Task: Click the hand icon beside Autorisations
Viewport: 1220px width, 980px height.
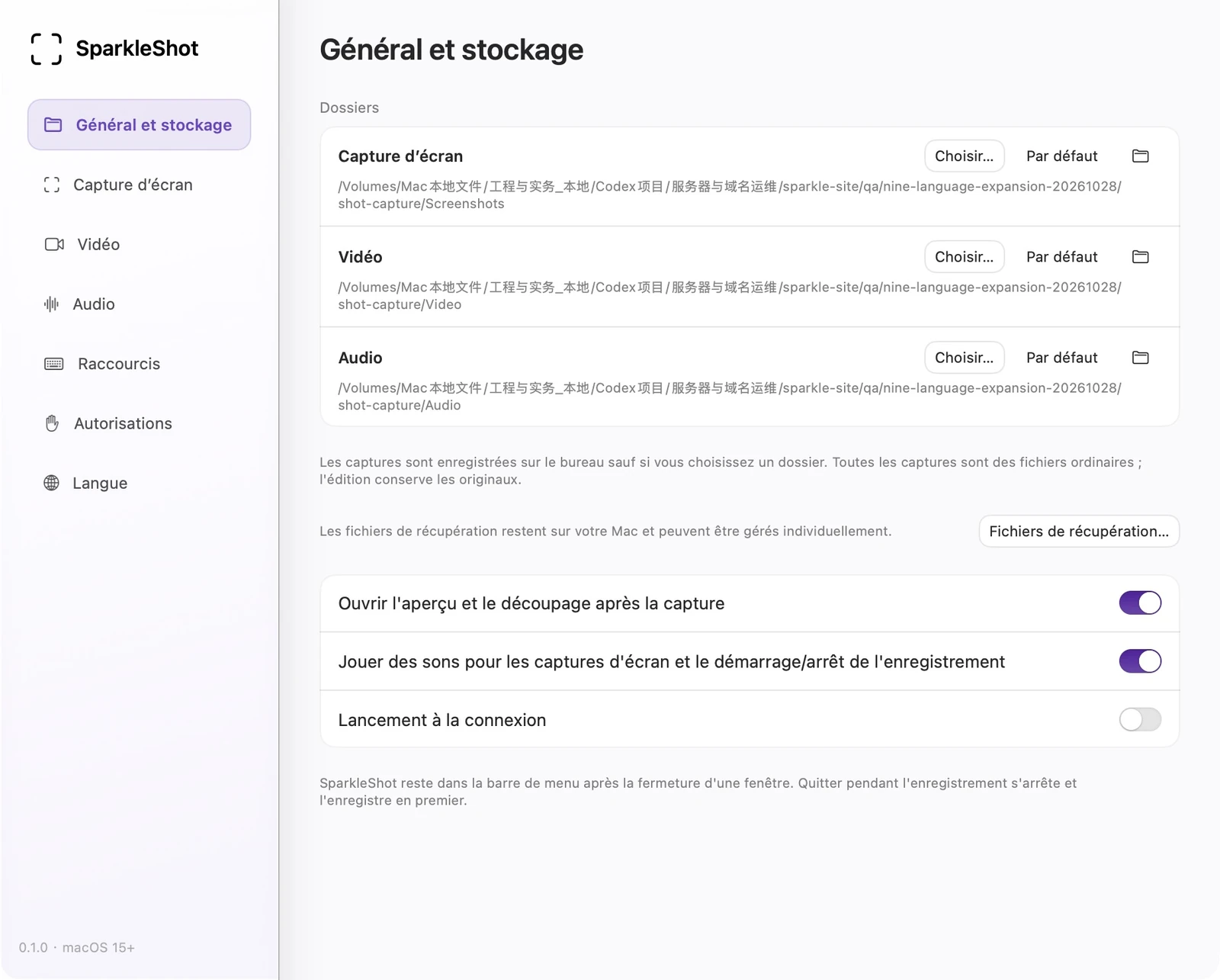Action: [52, 423]
